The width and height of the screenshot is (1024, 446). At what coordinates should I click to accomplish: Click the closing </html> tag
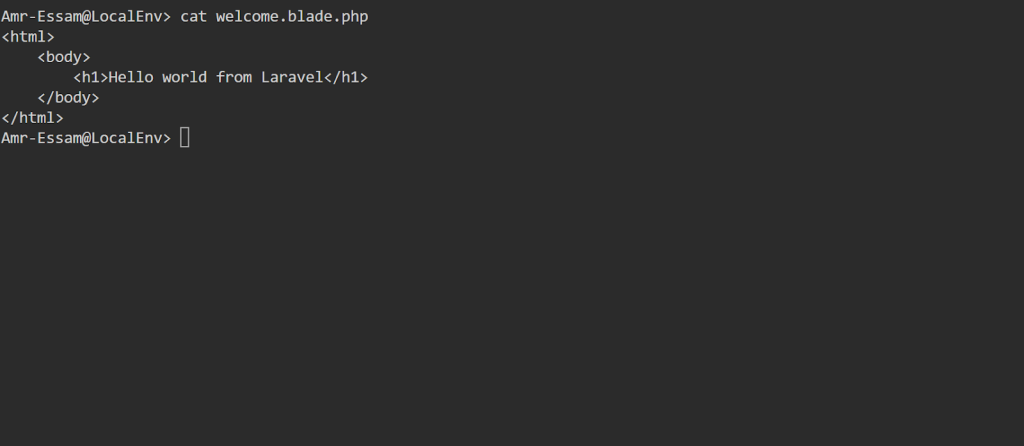[32, 118]
